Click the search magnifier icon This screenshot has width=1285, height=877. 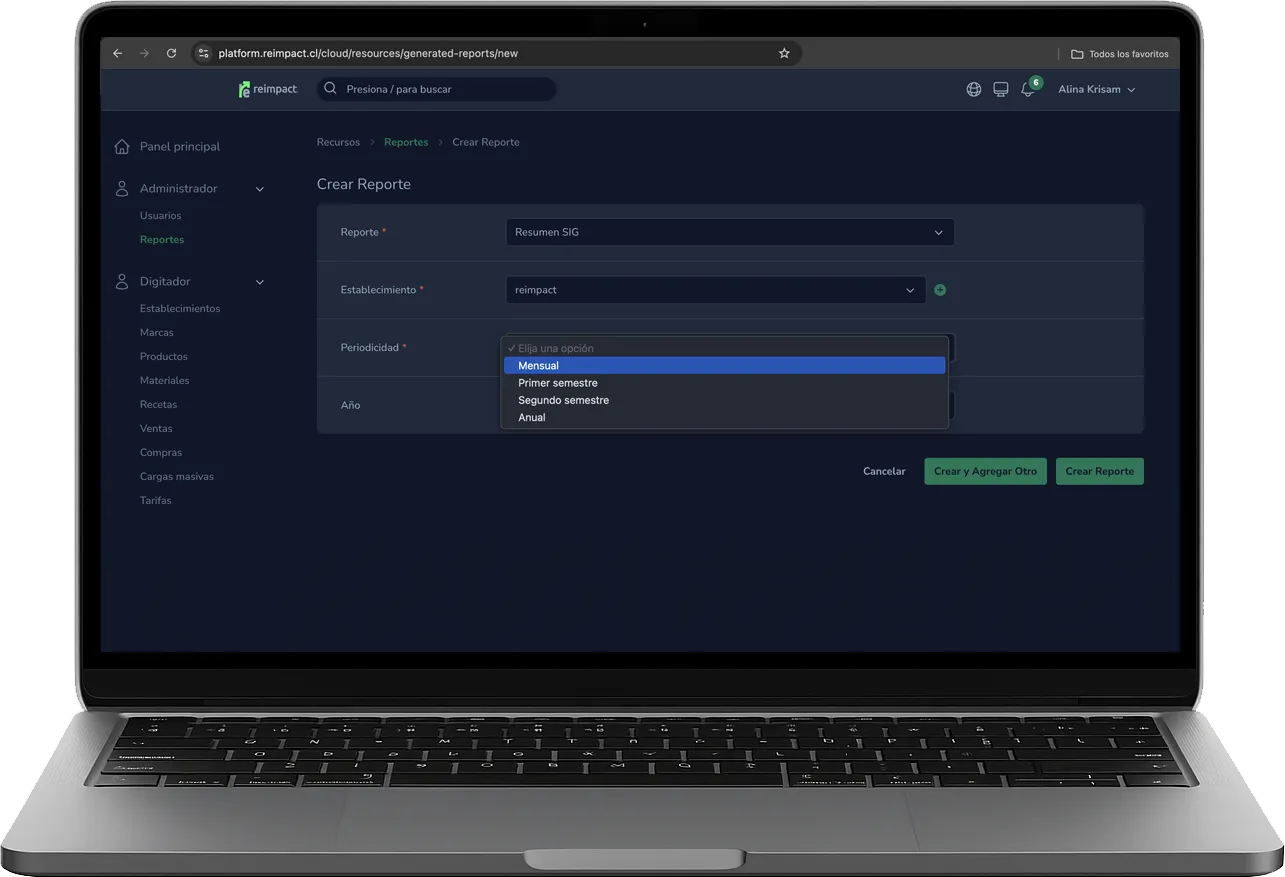click(329, 89)
